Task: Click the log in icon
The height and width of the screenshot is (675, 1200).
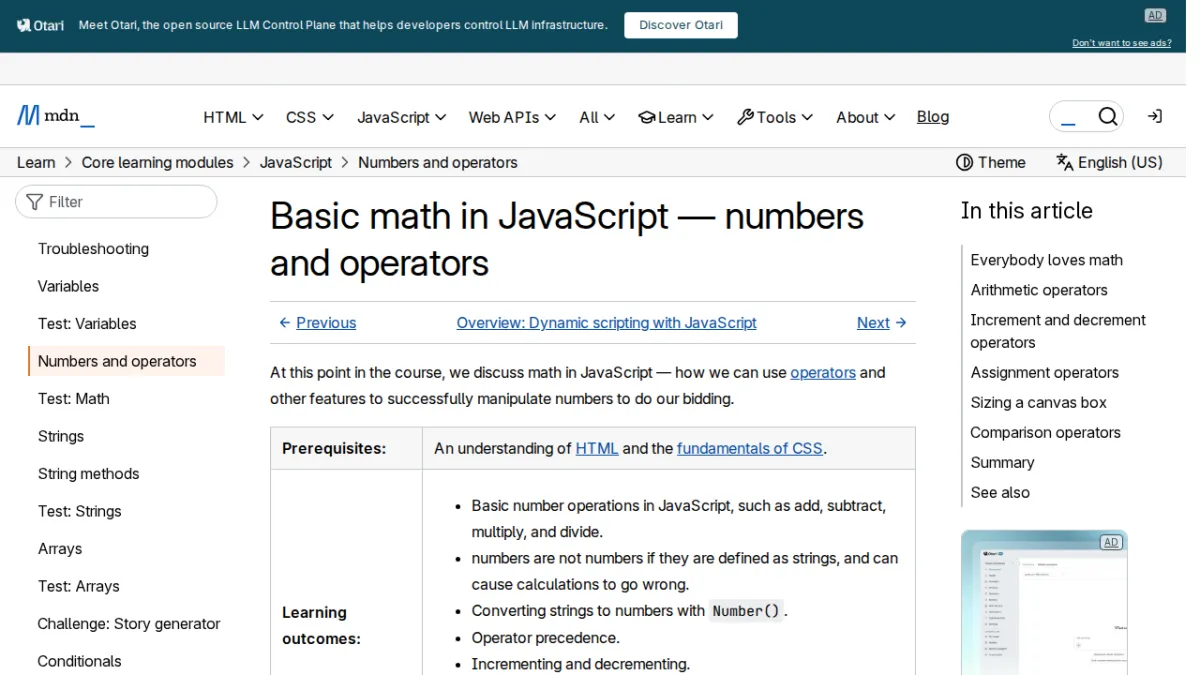Action: [1154, 117]
